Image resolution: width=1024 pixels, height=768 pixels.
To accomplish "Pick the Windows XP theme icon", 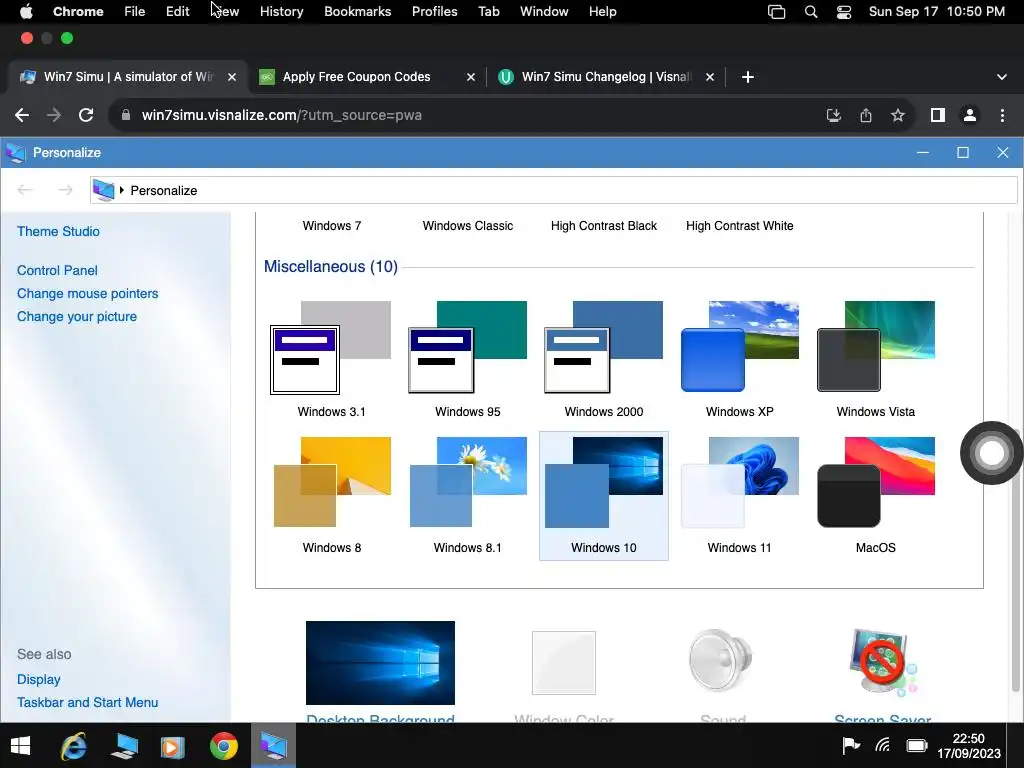I will click(x=740, y=347).
